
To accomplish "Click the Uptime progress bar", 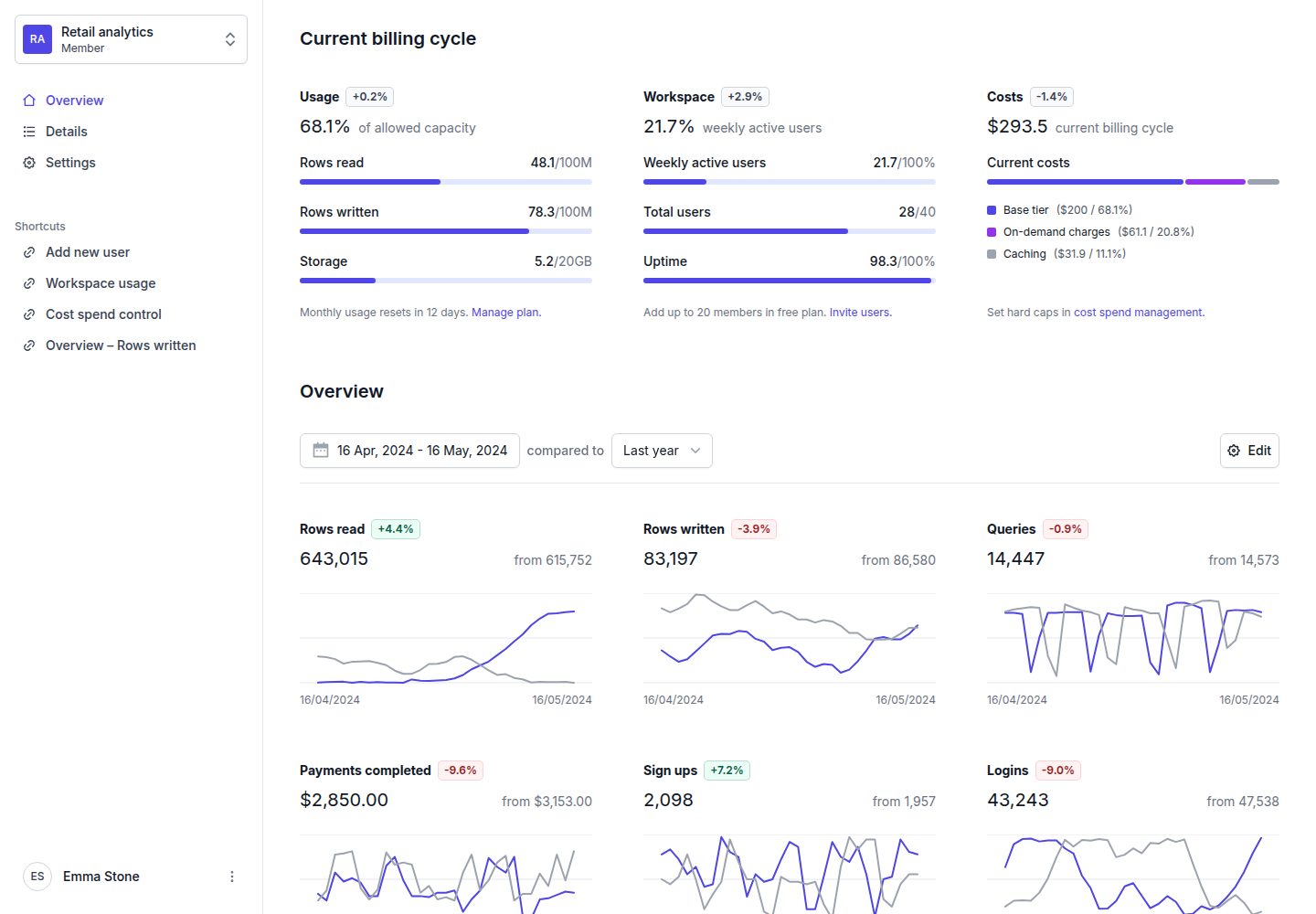I will tap(790, 281).
